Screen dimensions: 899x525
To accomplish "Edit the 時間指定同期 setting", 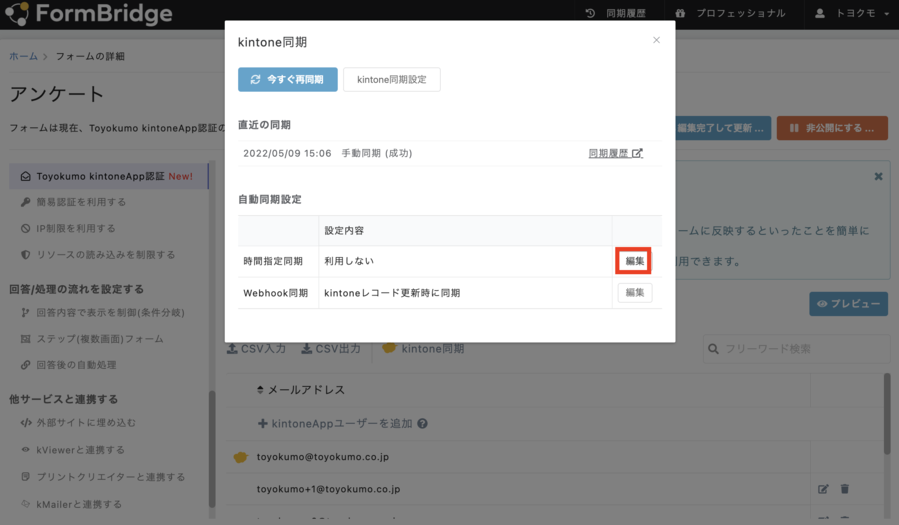I will [635, 261].
